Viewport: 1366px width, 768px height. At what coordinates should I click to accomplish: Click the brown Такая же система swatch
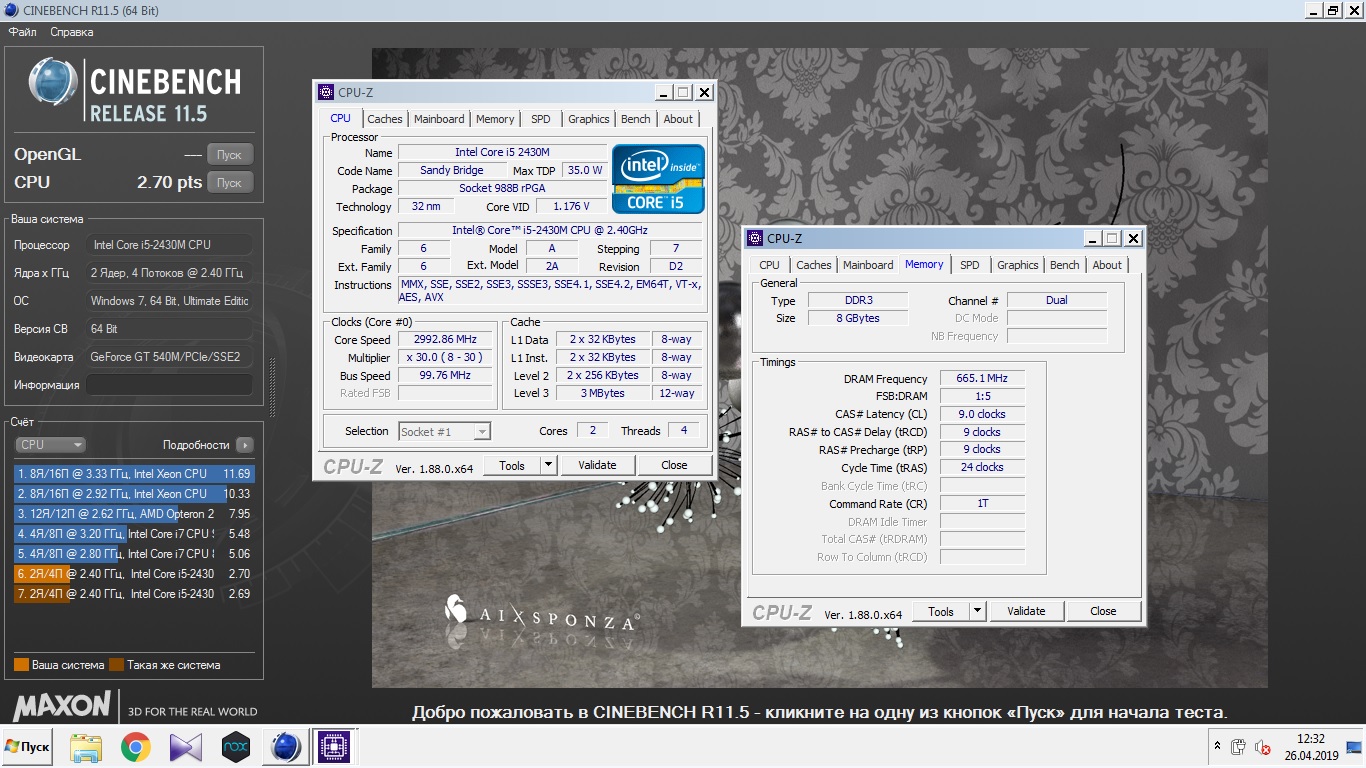[116, 665]
